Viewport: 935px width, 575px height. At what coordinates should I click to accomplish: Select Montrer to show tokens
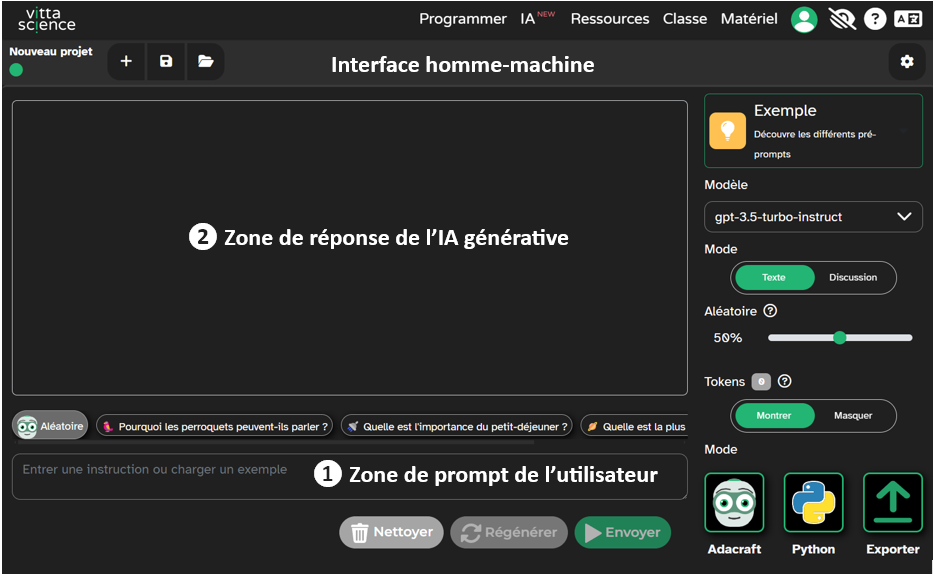pos(774,416)
